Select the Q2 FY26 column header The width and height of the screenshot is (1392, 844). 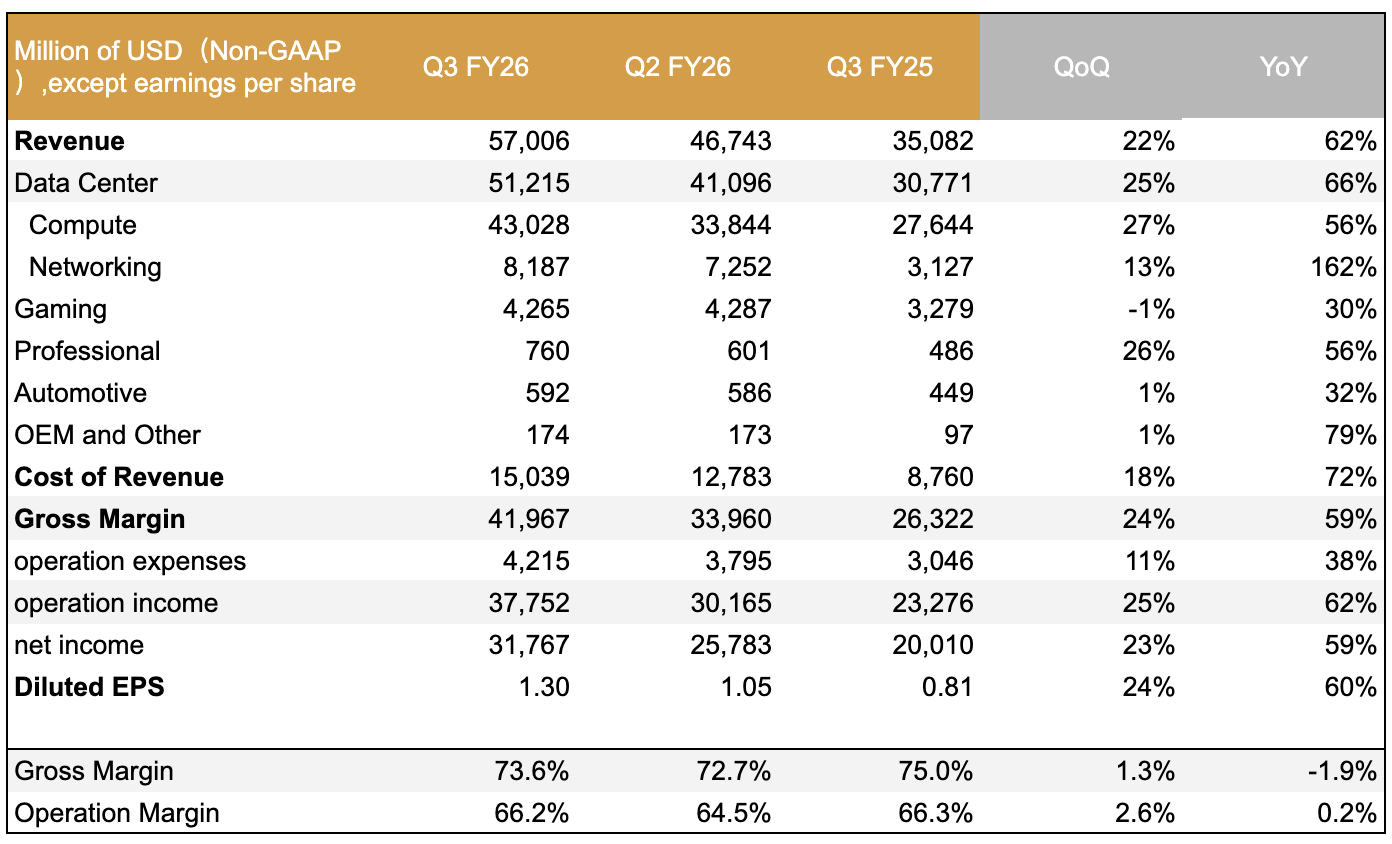point(677,67)
